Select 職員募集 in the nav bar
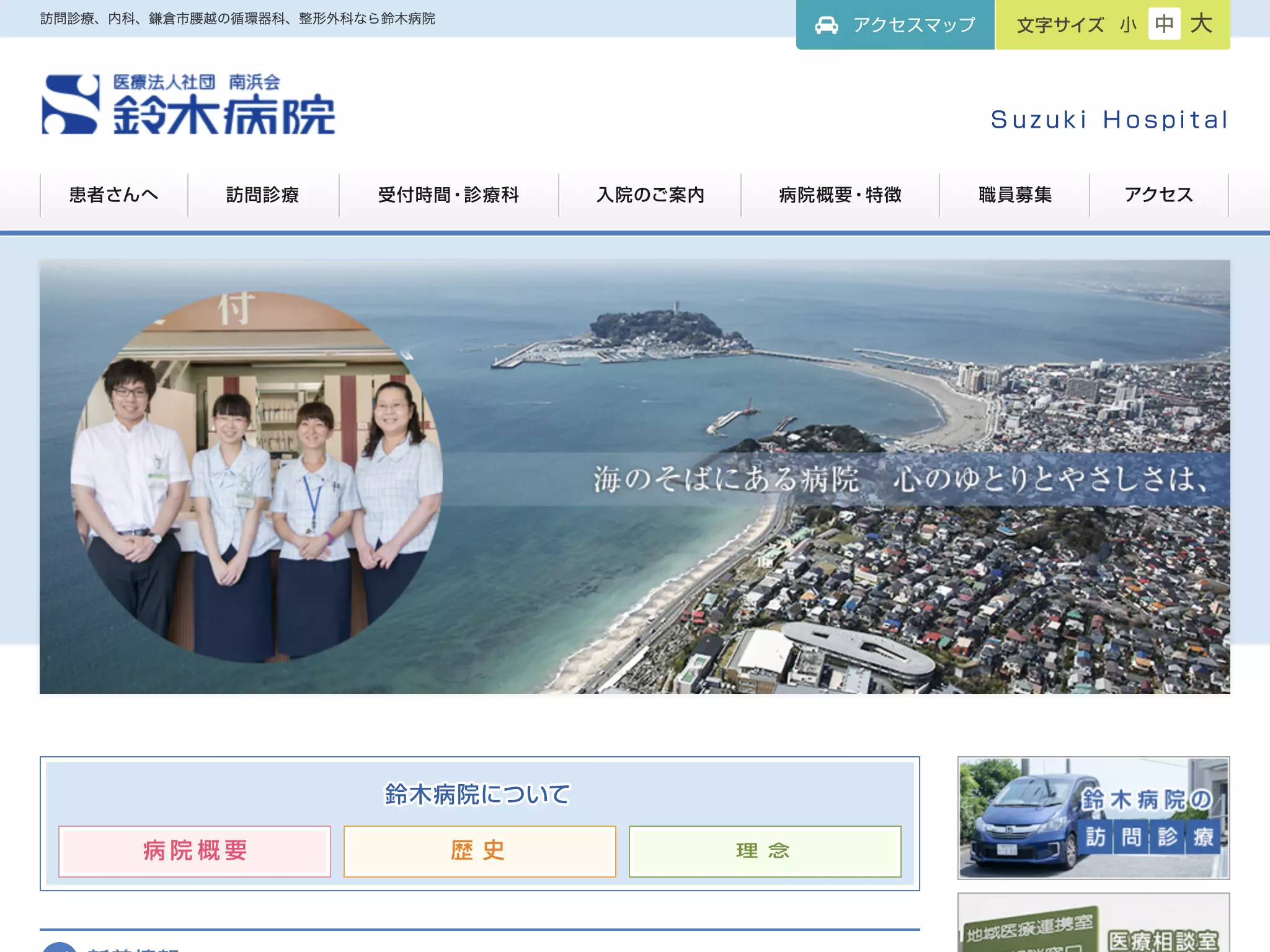Screen dimensions: 1270x952 1015,195
